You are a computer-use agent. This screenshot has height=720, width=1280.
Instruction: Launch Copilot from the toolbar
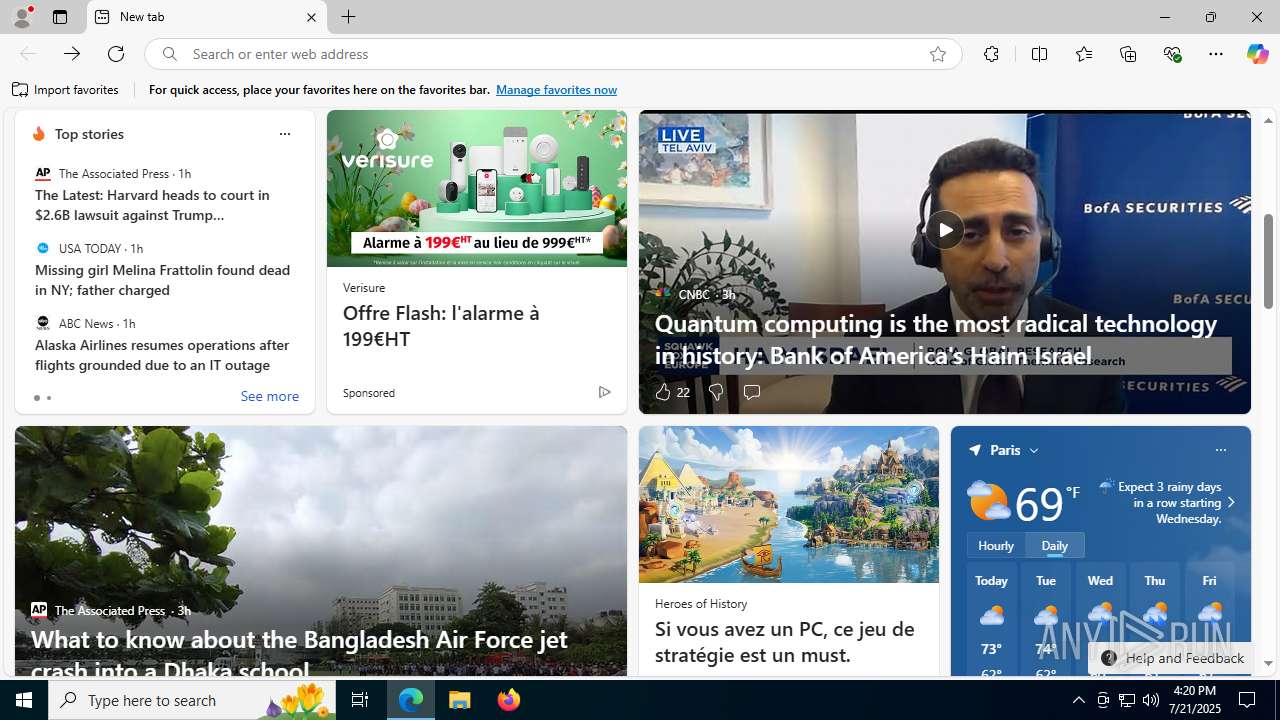1257,54
